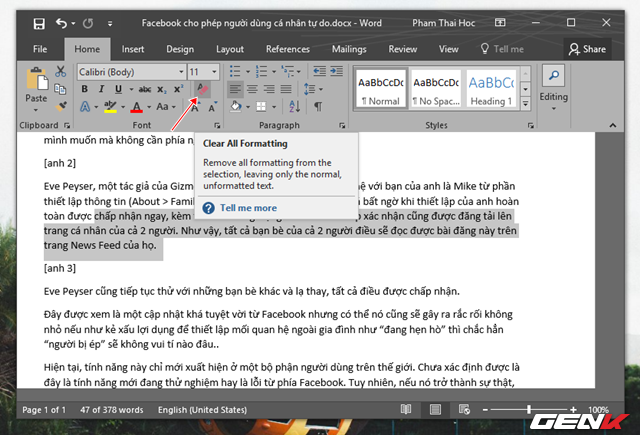This screenshot has width=640, height=435.
Task: Open Text Effects and Typography
Action: tap(85, 107)
